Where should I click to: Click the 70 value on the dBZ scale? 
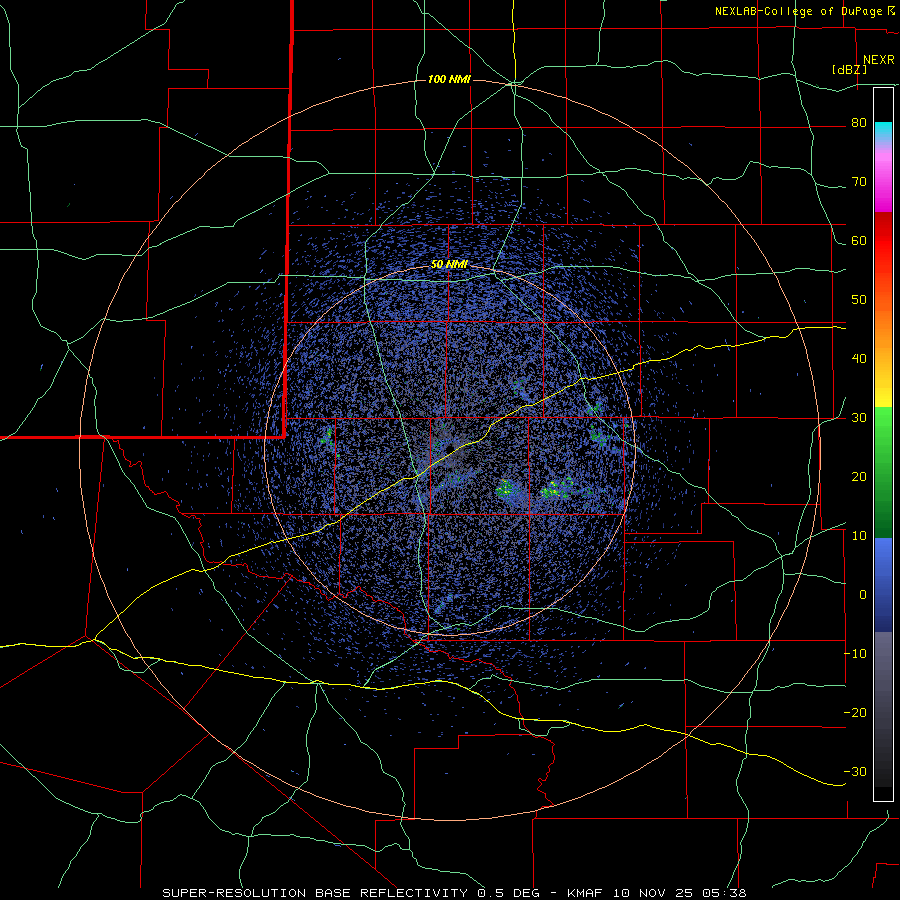[x=859, y=182]
